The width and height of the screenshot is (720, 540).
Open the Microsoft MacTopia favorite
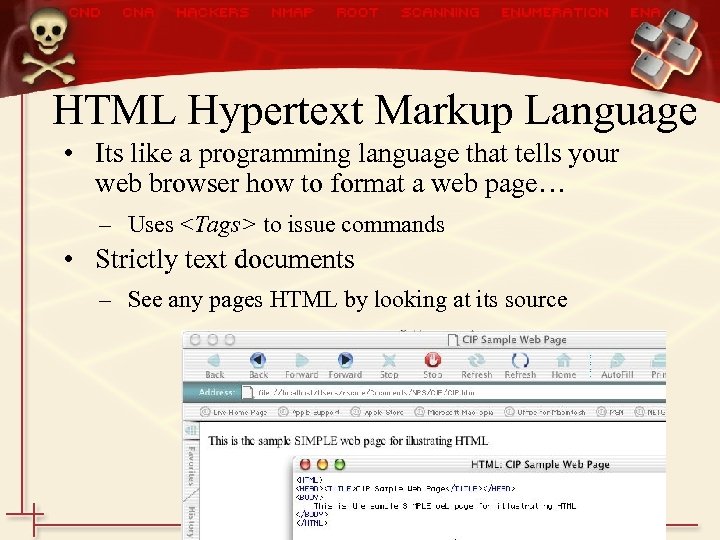click(454, 412)
